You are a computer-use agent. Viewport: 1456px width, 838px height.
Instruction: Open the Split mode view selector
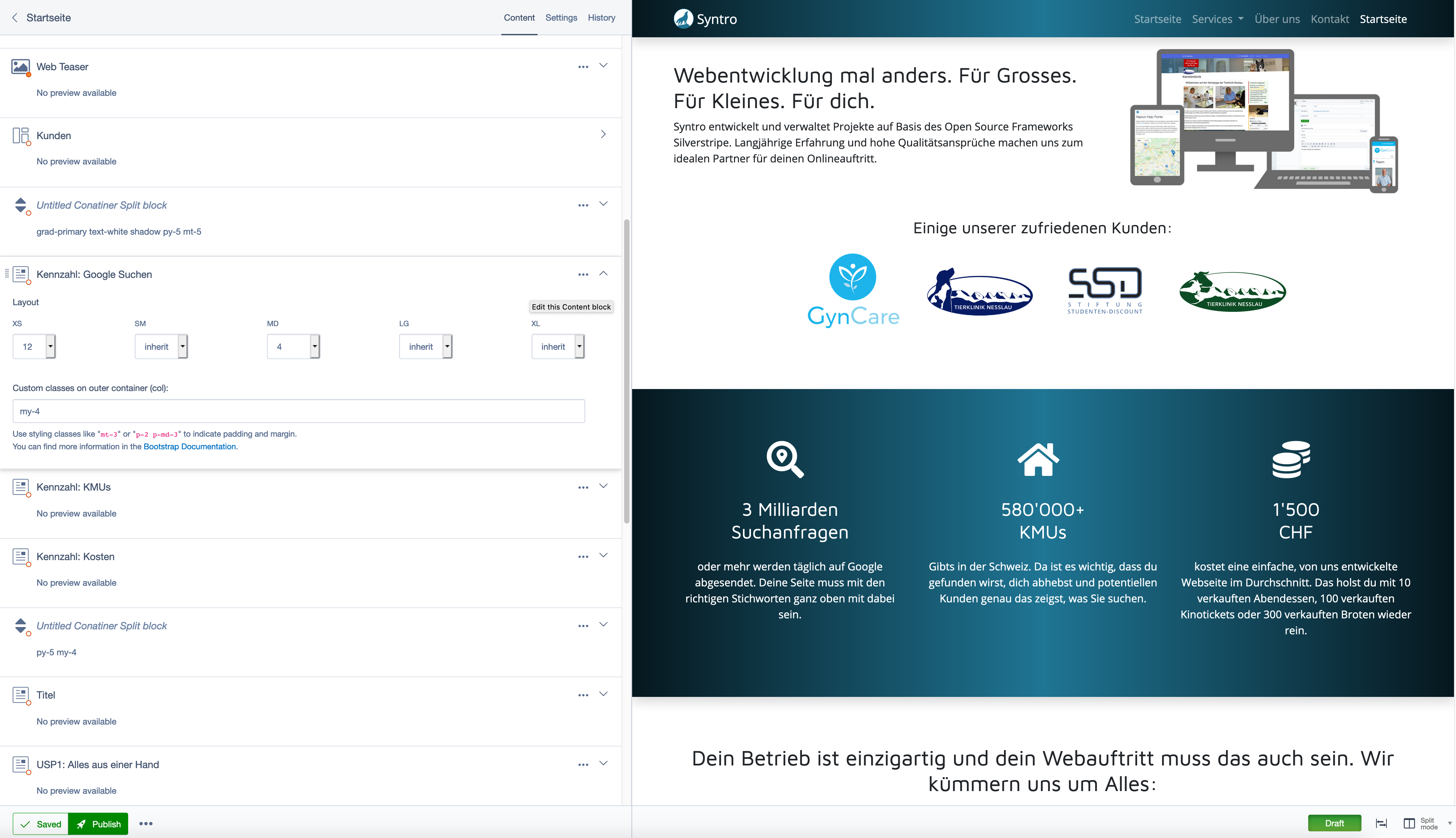pos(1427,824)
